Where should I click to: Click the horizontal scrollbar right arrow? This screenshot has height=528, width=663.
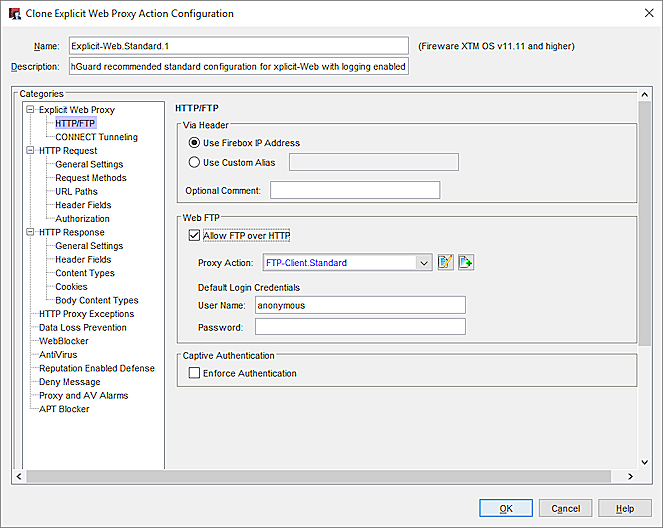tap(630, 476)
